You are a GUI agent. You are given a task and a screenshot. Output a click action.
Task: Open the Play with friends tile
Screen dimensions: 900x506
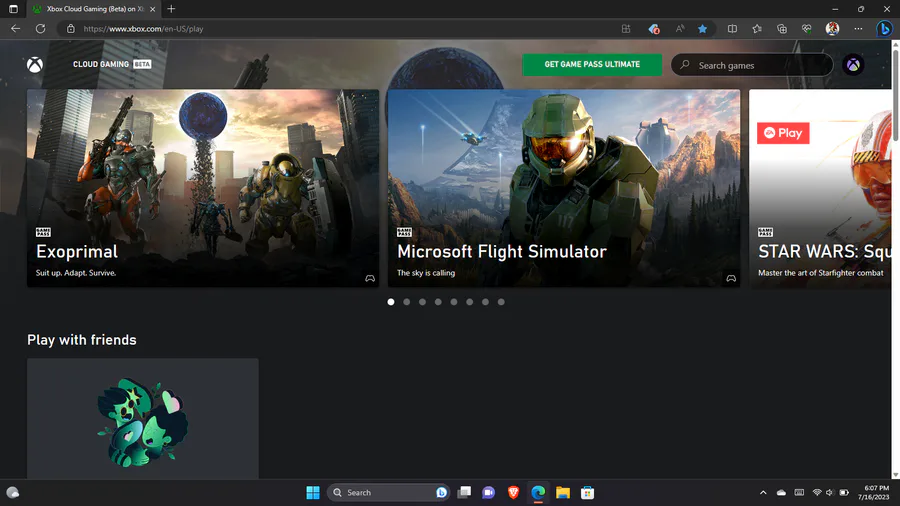click(143, 419)
